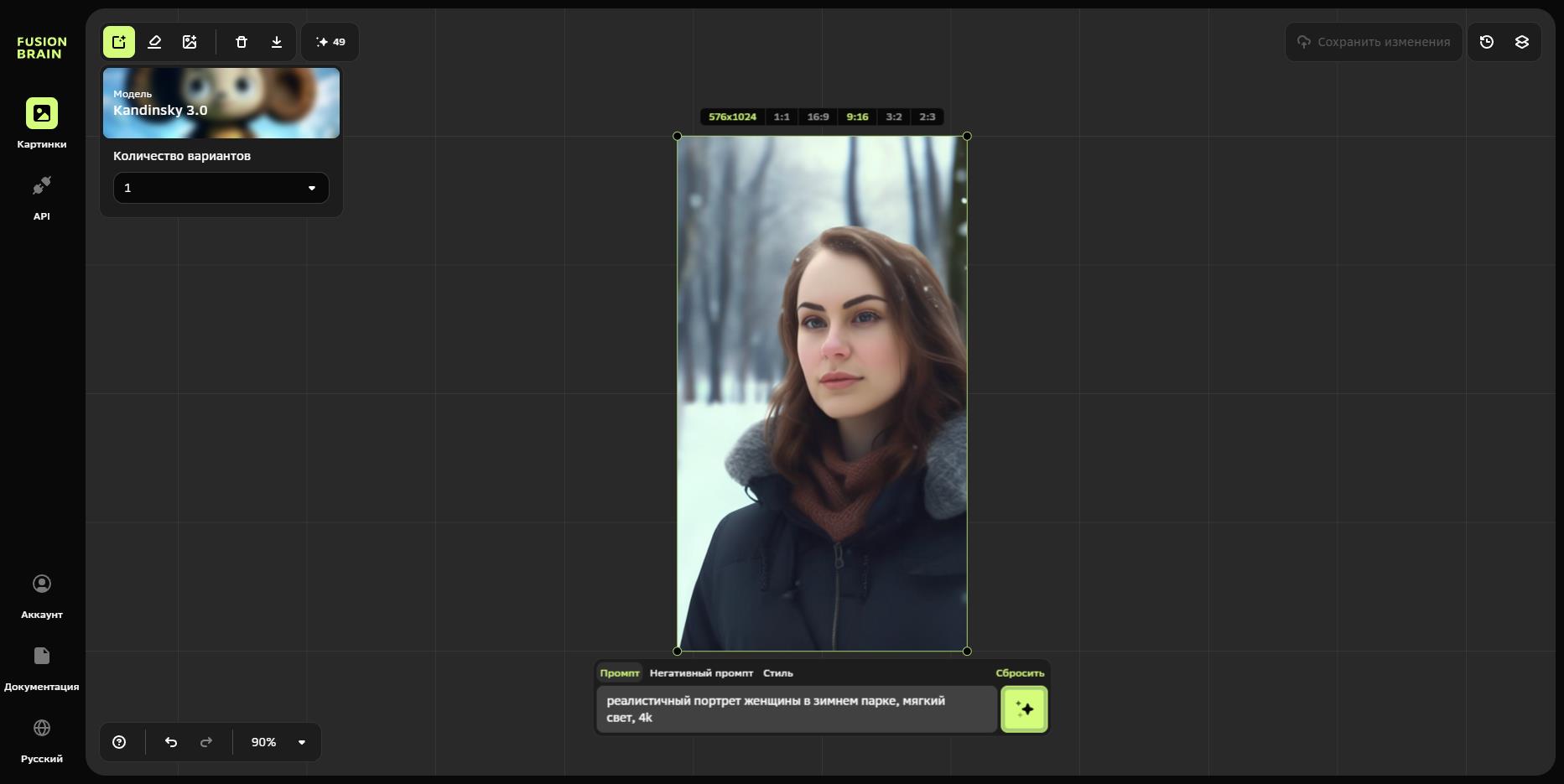Open the number of variants dropdown
This screenshot has height=784, width=1564.
coord(221,188)
